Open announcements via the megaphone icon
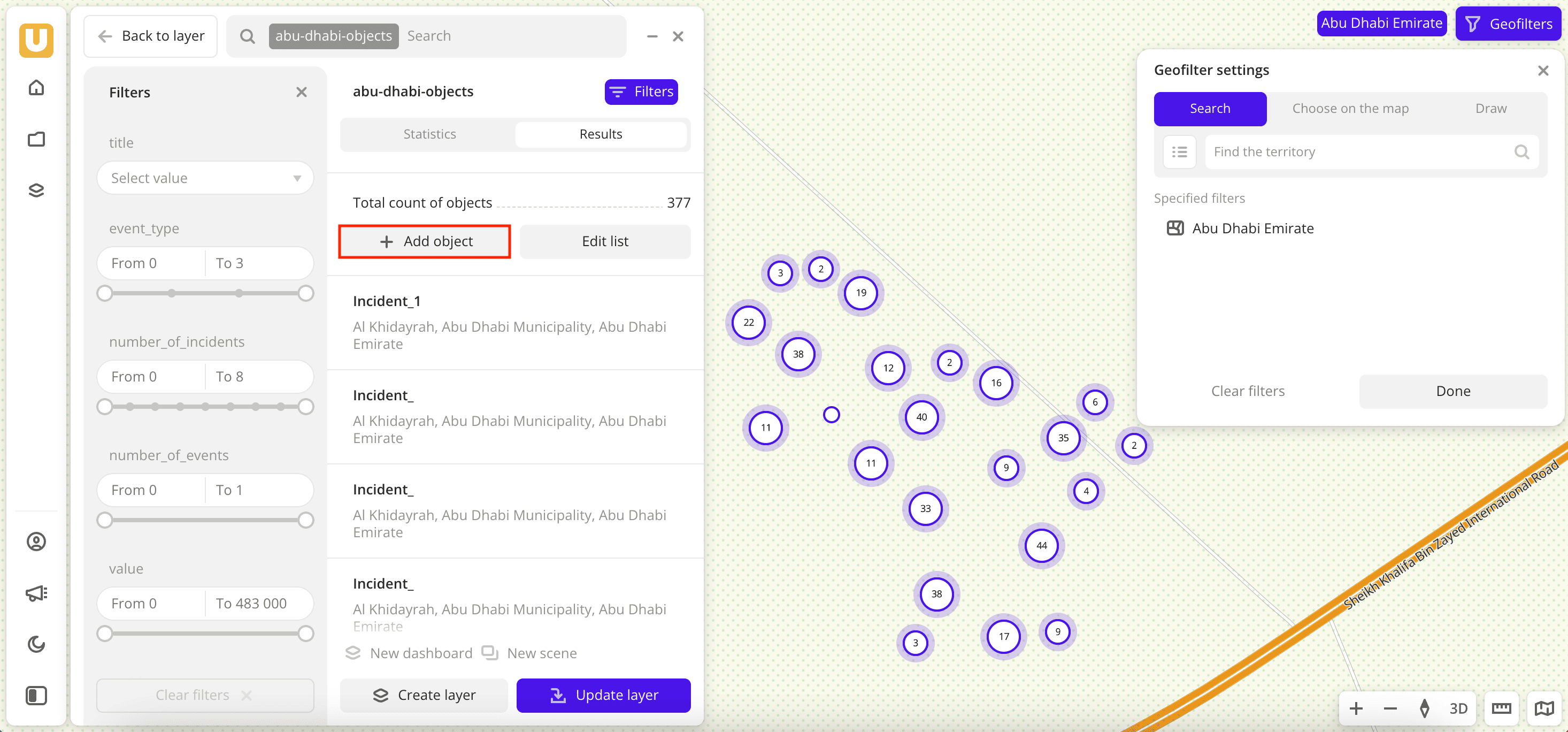The image size is (1568, 732). [36, 592]
